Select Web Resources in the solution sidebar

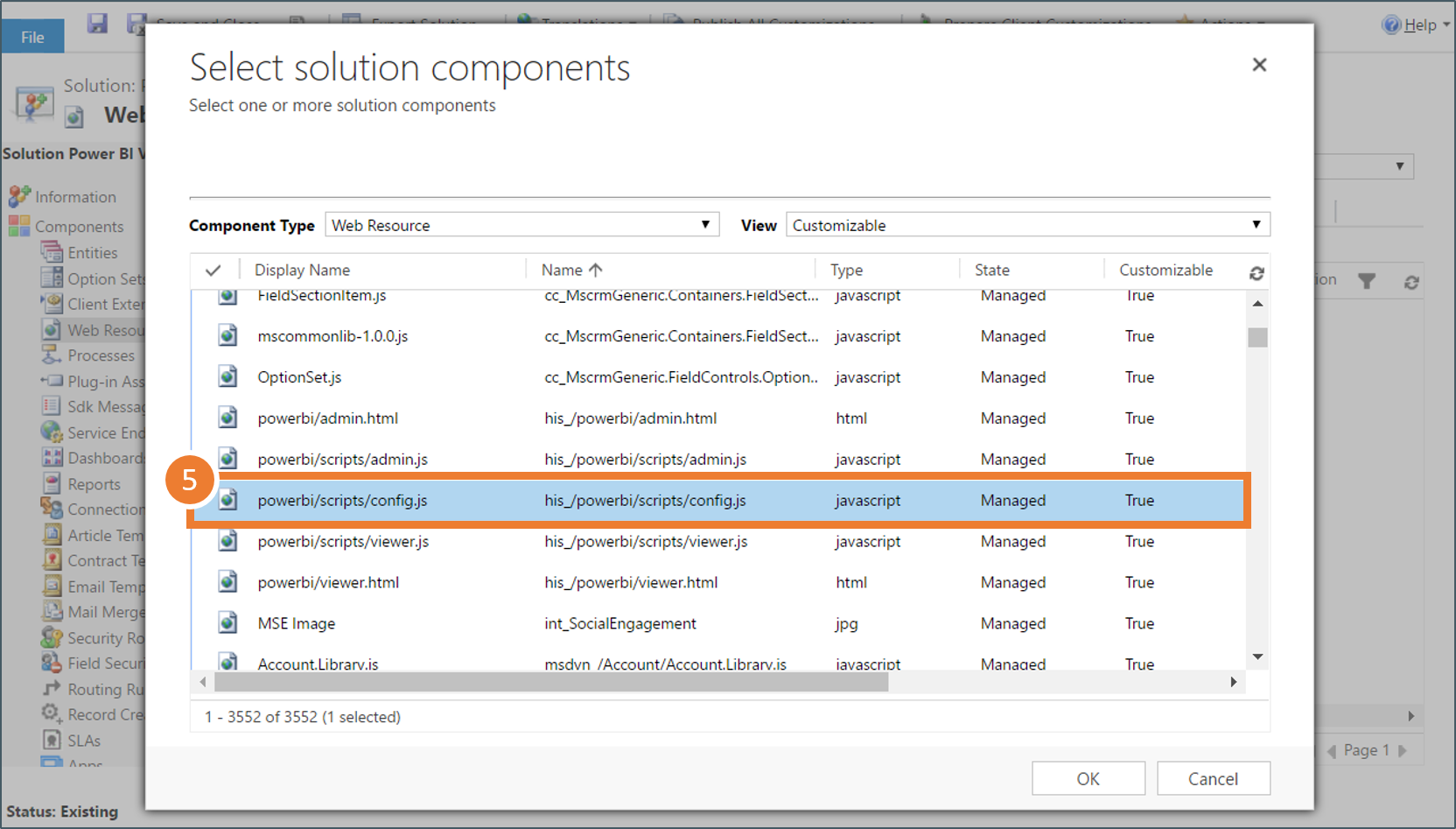click(x=52, y=330)
